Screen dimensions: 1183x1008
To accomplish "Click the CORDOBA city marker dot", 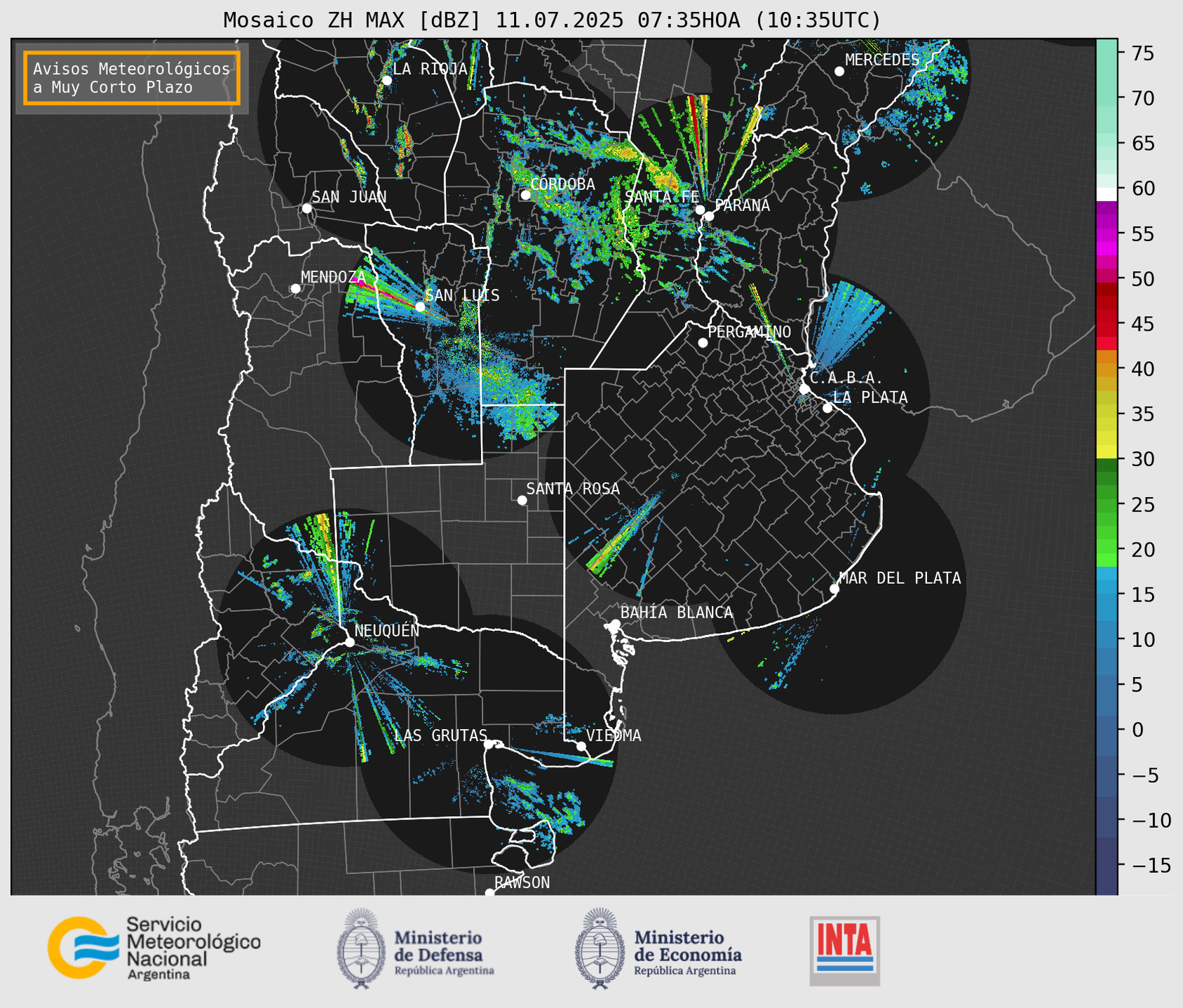I will (525, 195).
